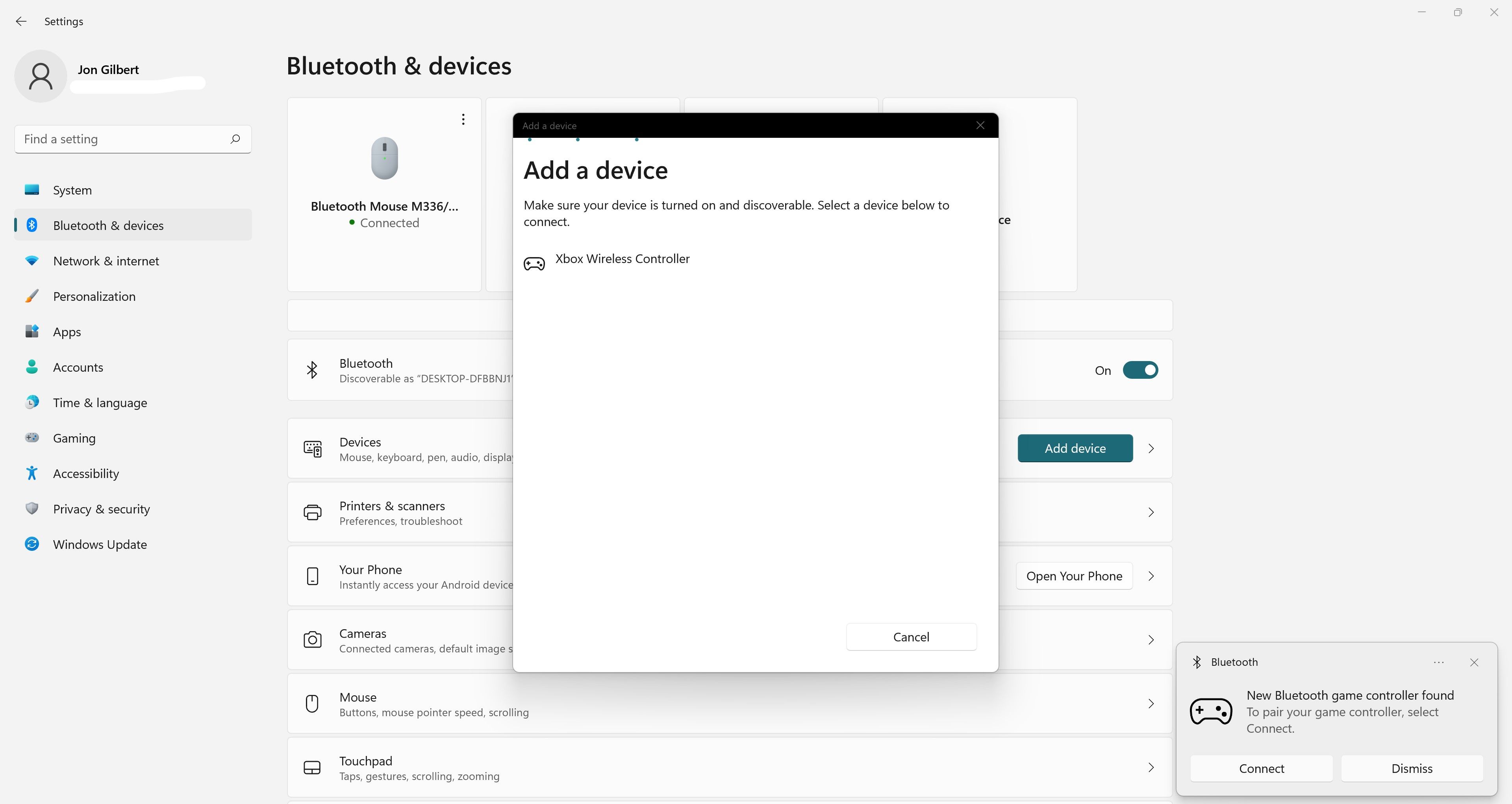Go to Windows Update section
1512x804 pixels.
click(100, 545)
